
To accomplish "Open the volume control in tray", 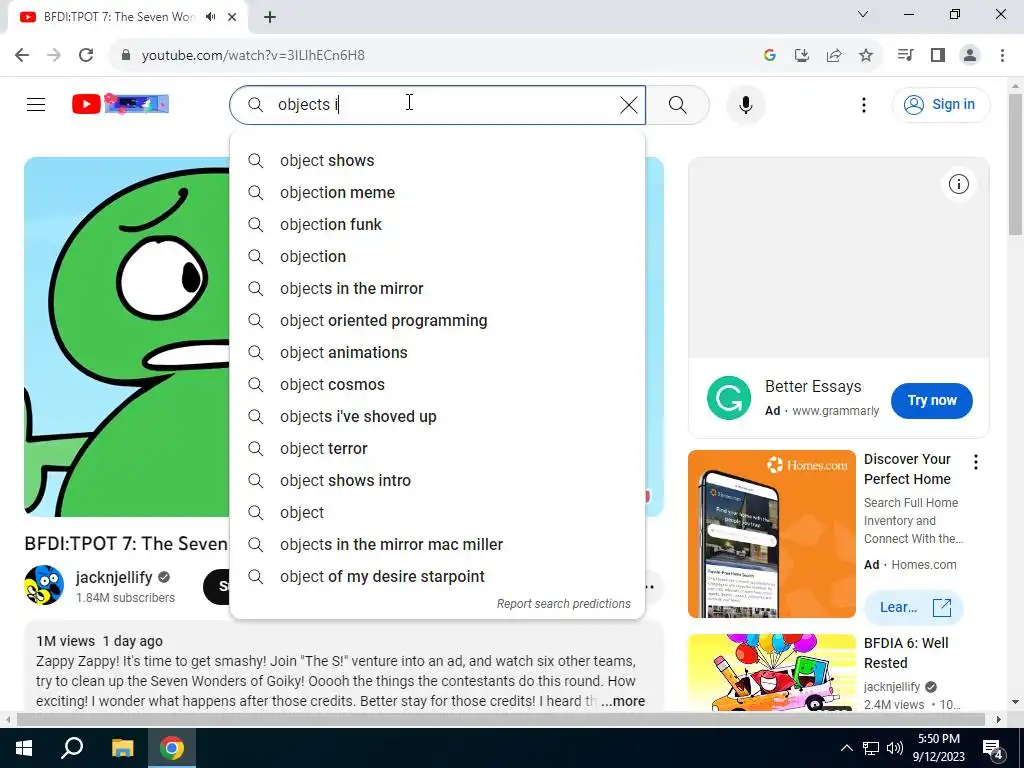I will (x=895, y=748).
